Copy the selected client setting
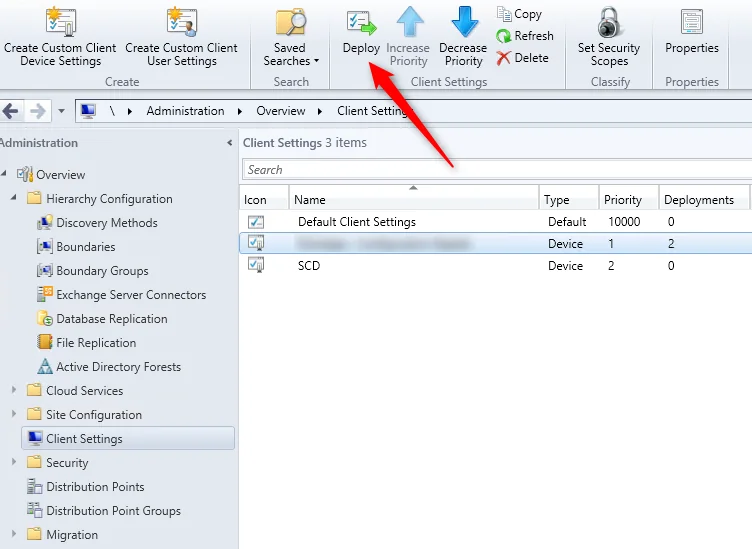 [x=519, y=14]
